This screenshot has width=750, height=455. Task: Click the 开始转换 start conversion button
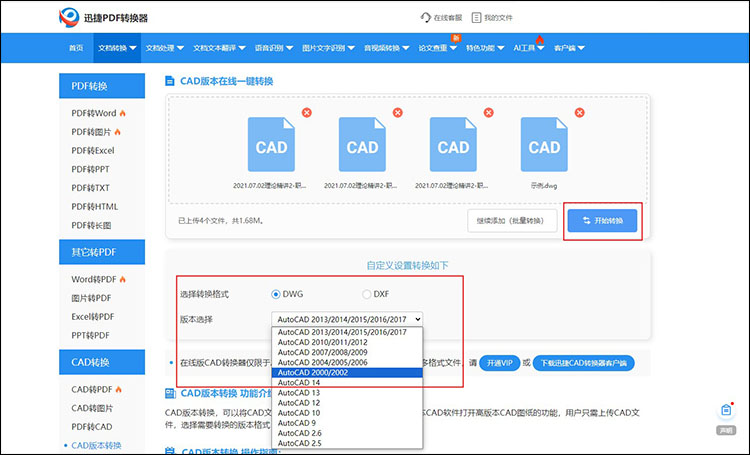pyautogui.click(x=602, y=221)
